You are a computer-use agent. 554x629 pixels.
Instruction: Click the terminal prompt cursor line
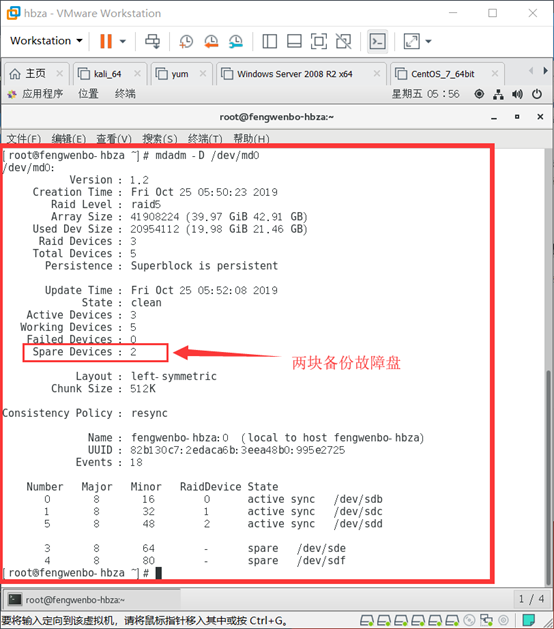click(x=82, y=573)
